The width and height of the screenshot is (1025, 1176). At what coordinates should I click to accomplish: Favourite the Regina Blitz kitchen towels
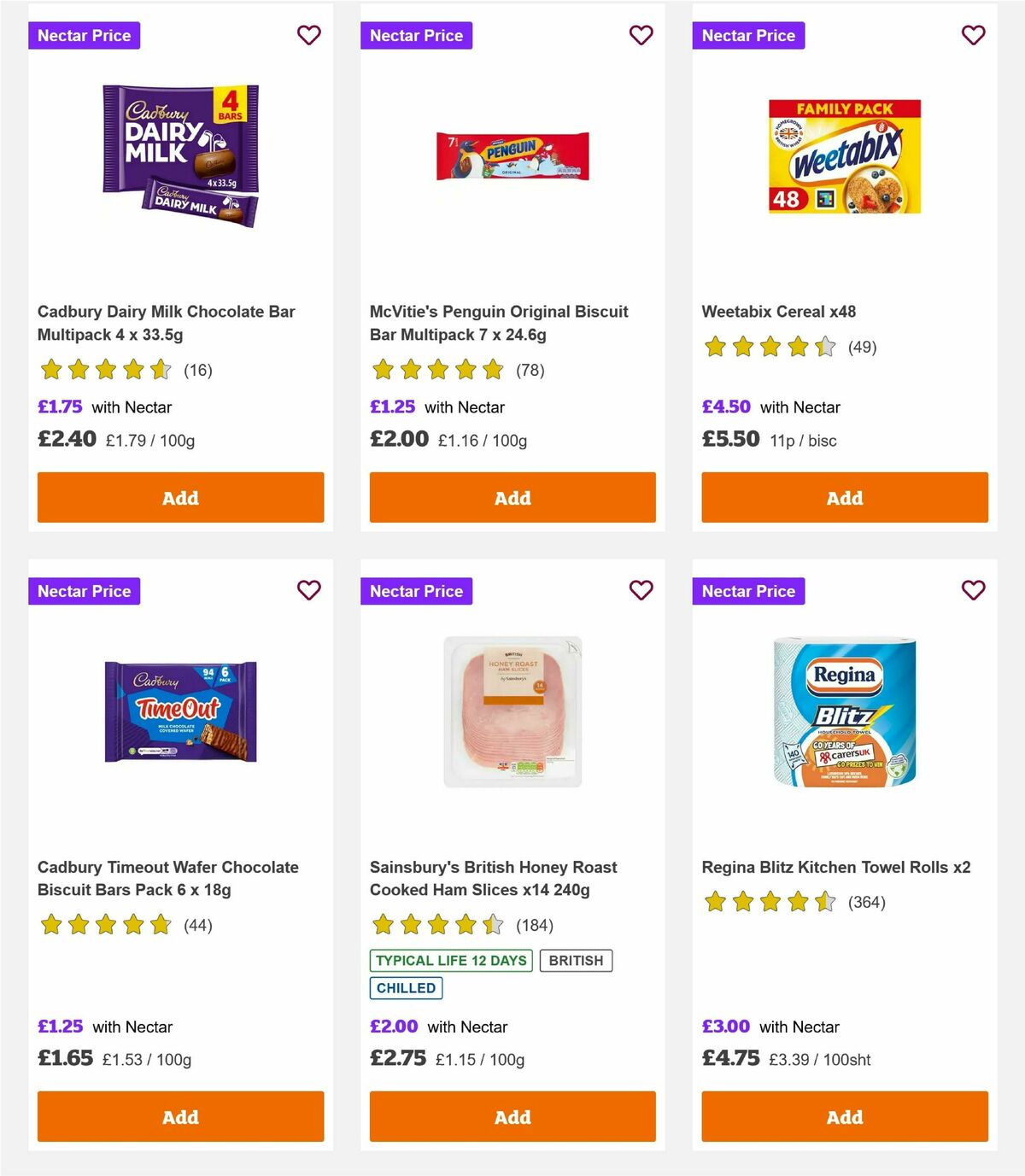tap(973, 590)
